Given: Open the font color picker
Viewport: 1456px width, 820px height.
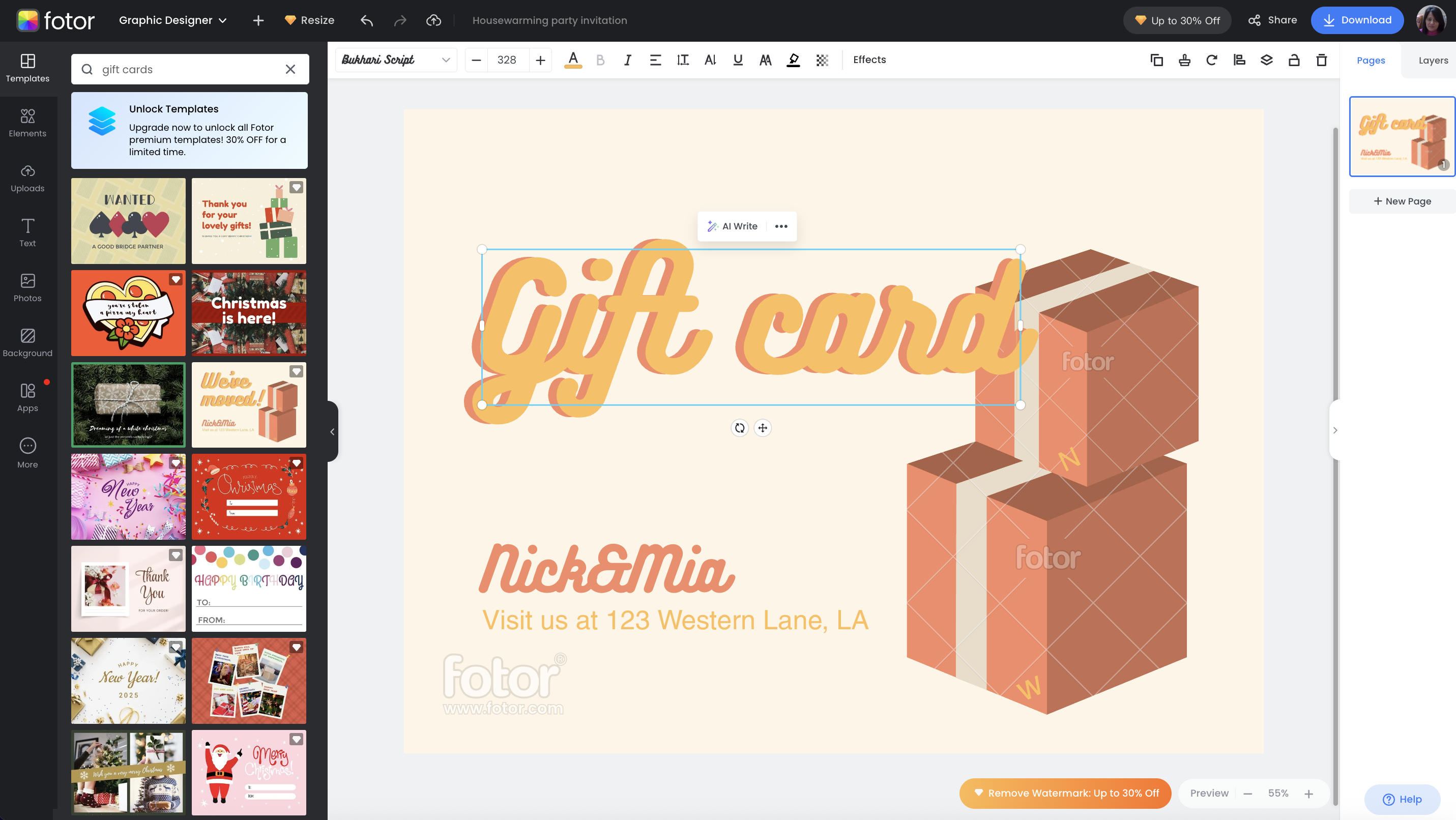Looking at the screenshot, I should (573, 60).
